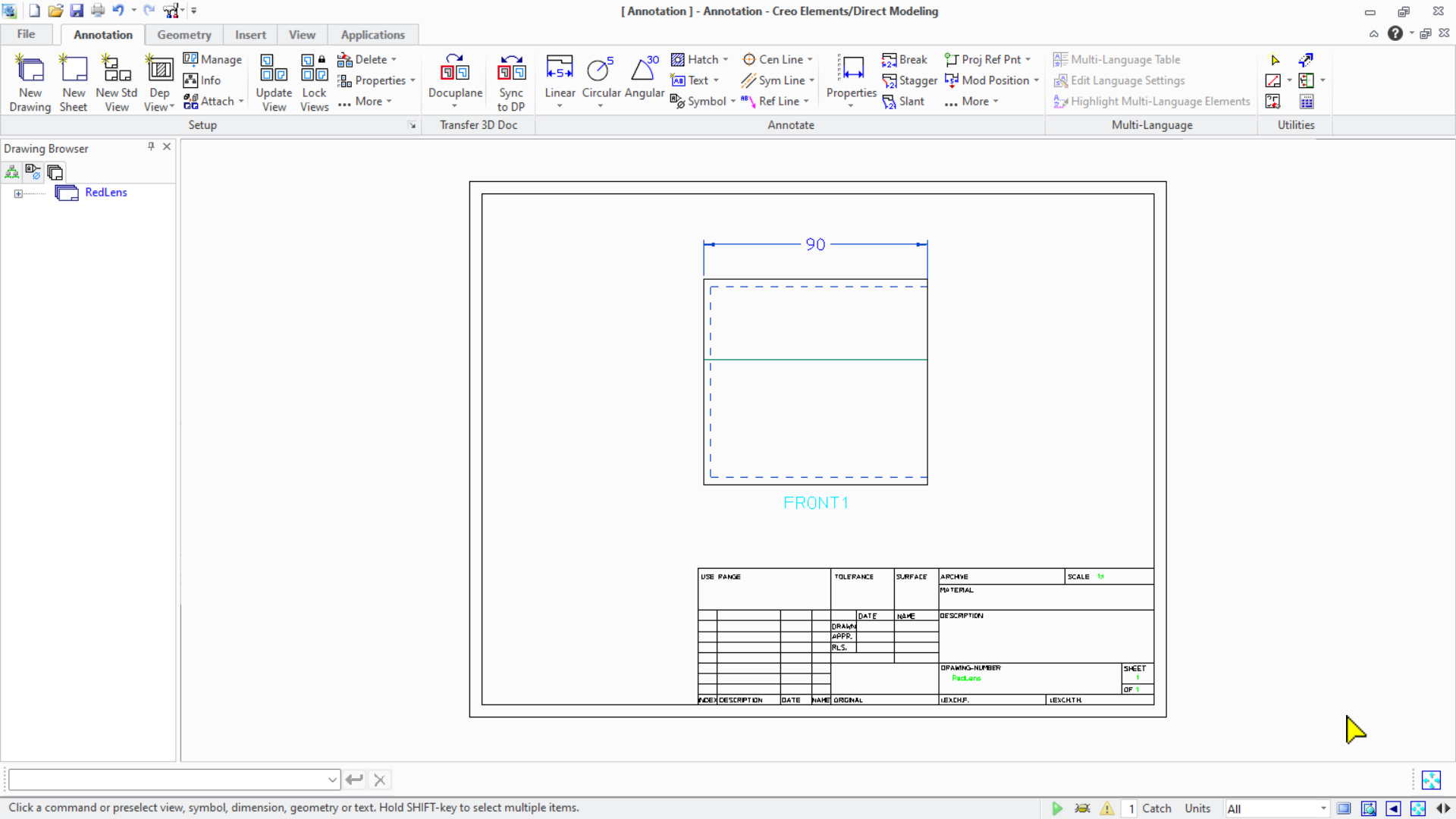
Task: Select the Linear dimension tool
Action: pyautogui.click(x=560, y=82)
